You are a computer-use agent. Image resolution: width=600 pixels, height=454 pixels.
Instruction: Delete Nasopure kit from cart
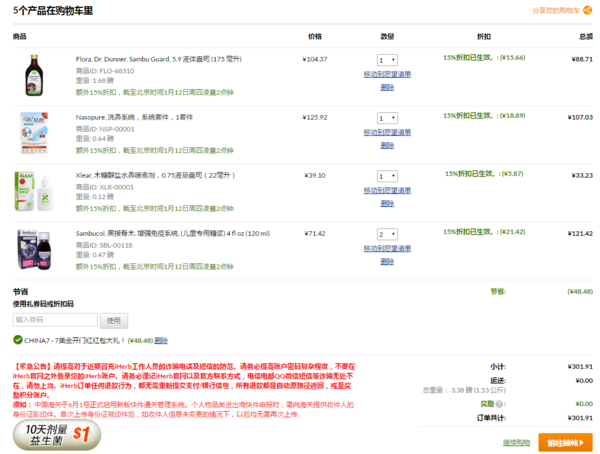387,145
